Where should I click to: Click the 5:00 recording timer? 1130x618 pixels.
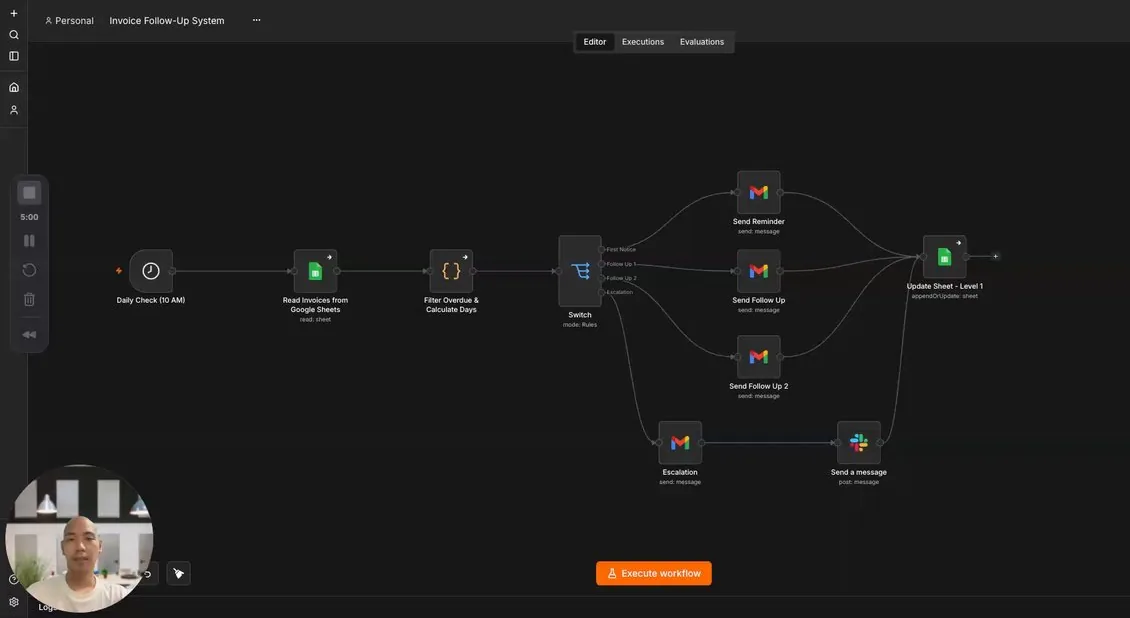[30, 217]
